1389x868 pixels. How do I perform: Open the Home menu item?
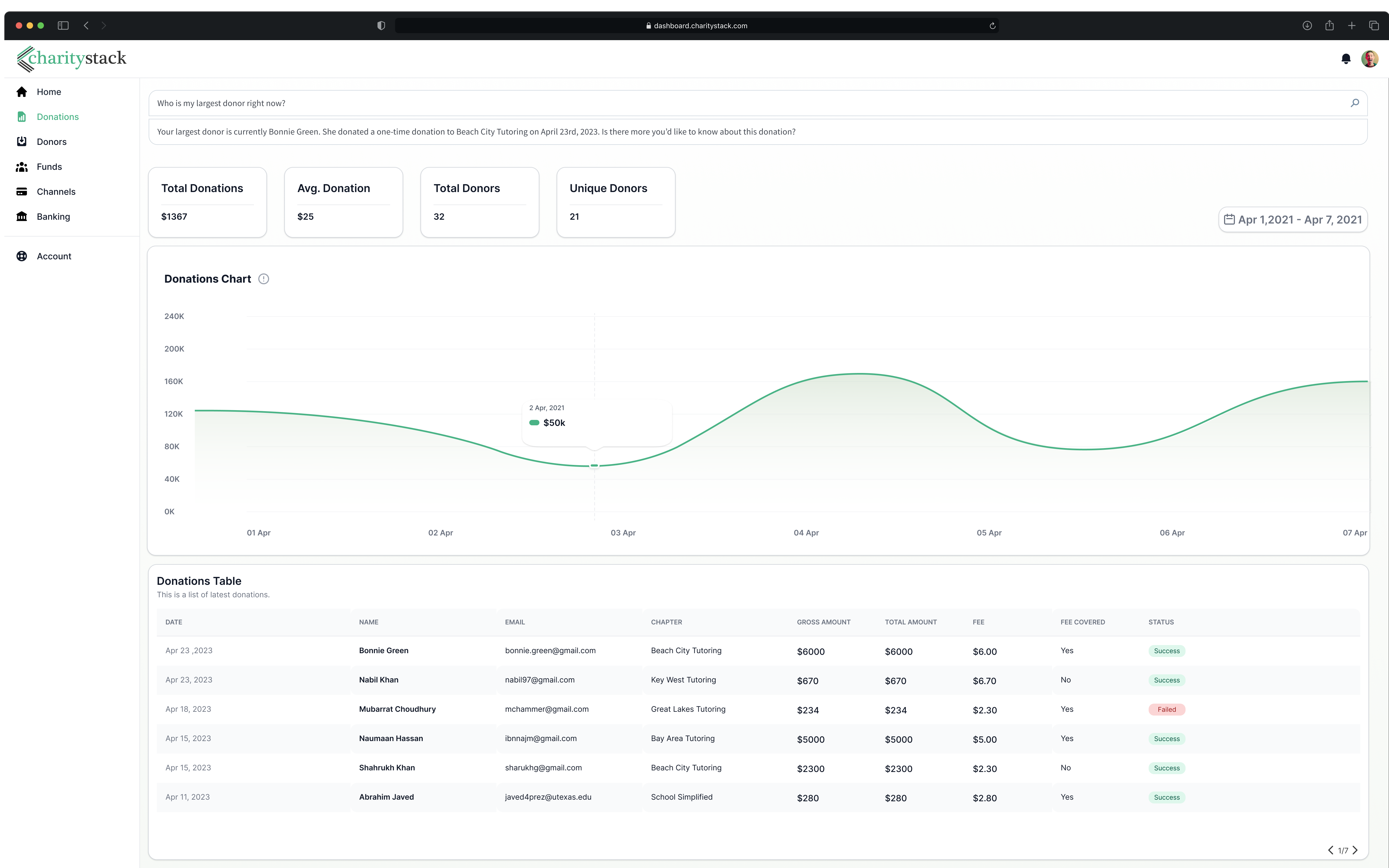point(49,92)
